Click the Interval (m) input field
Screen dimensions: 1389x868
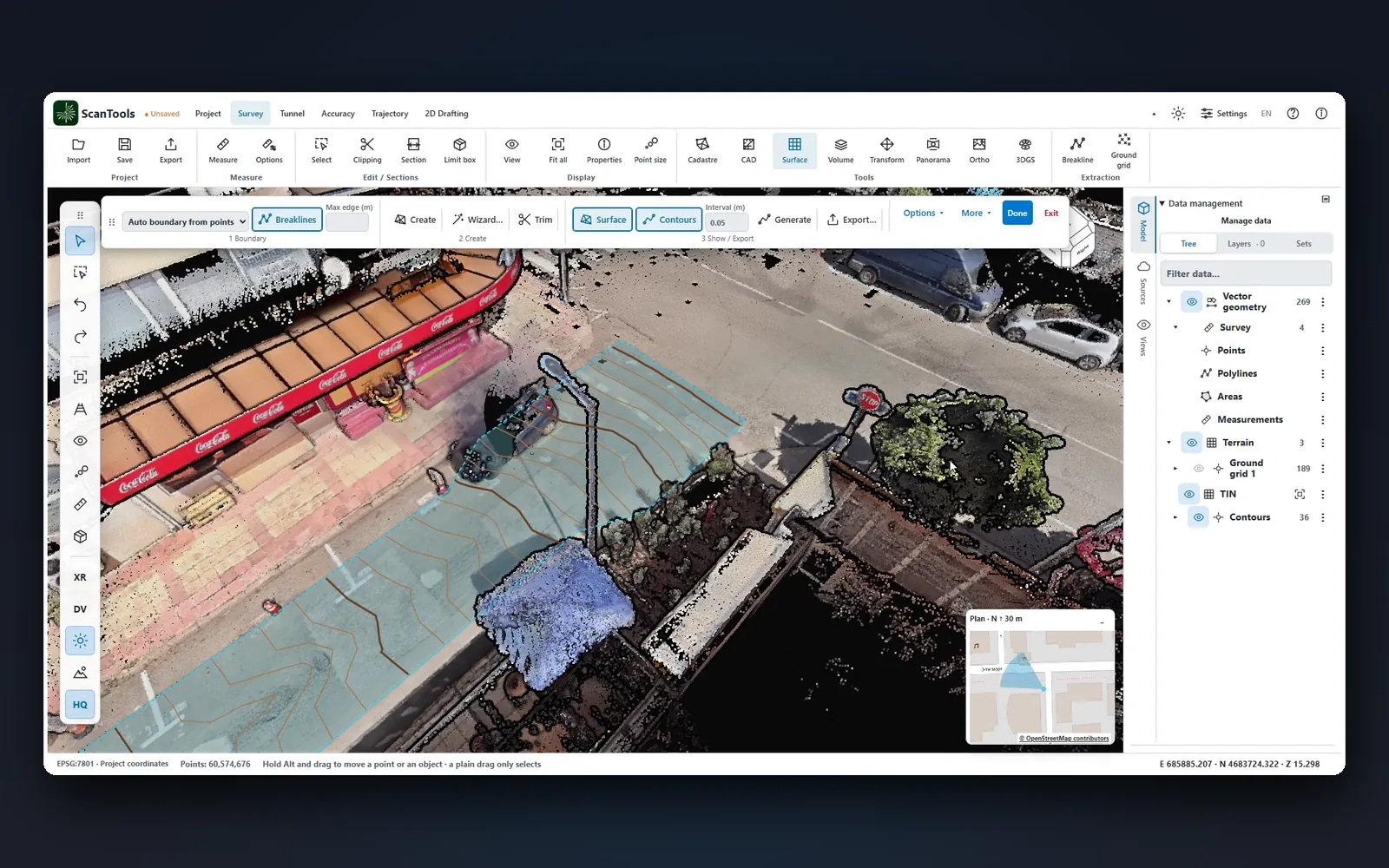click(727, 223)
